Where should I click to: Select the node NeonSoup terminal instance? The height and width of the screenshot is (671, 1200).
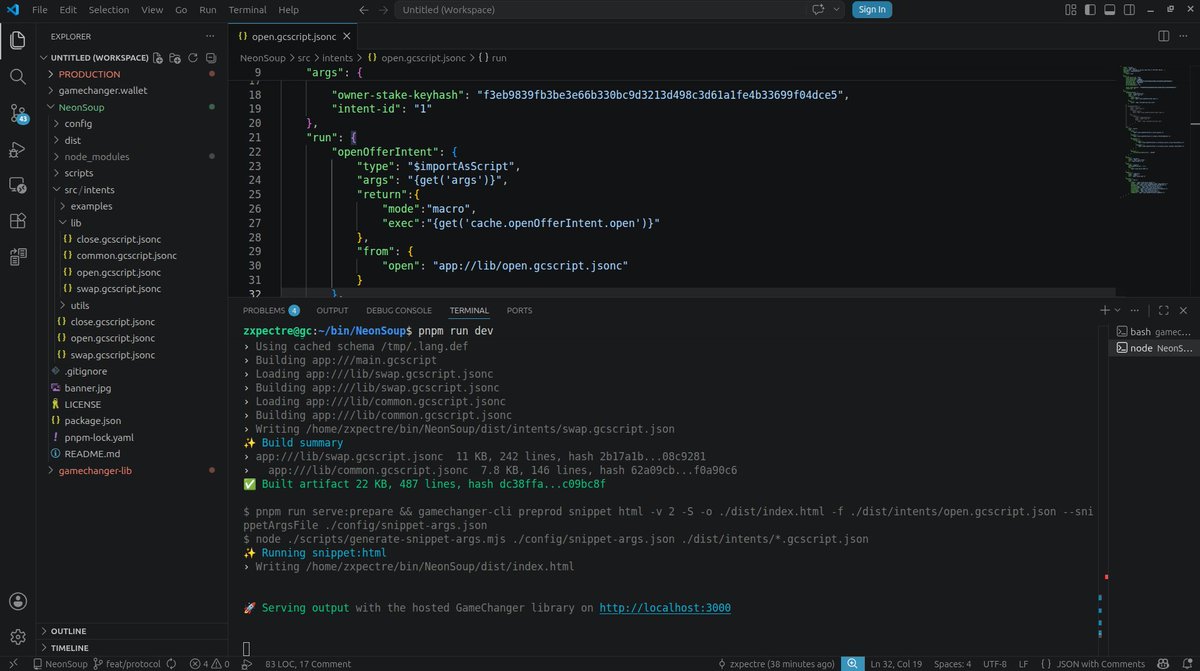click(1153, 348)
